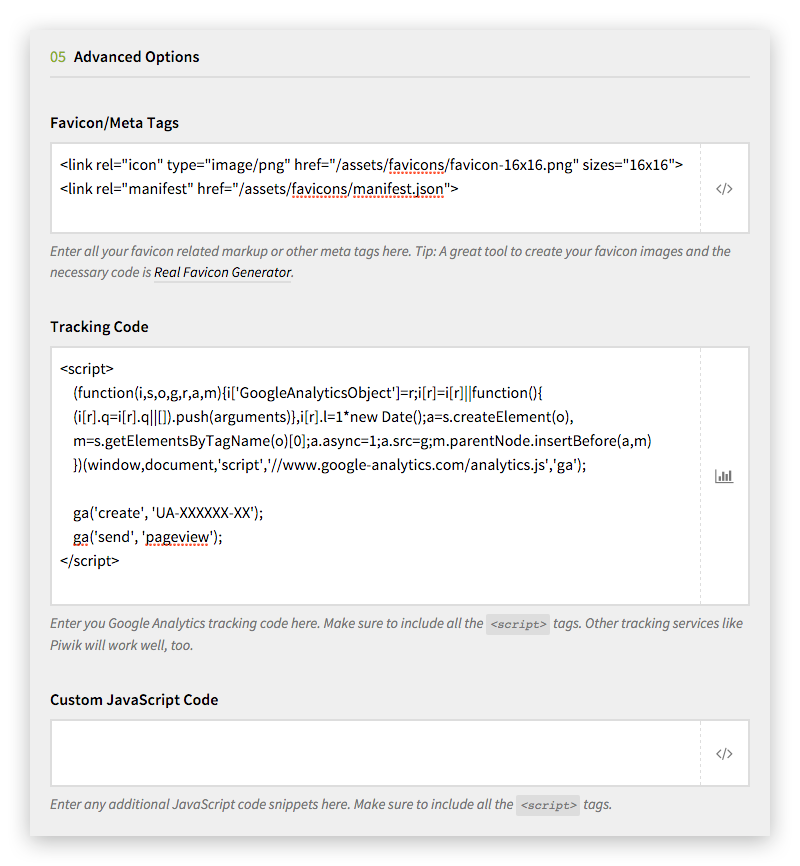Click the bar chart icon beside Tracking Code
This screenshot has height=866, width=800.
coord(724,476)
